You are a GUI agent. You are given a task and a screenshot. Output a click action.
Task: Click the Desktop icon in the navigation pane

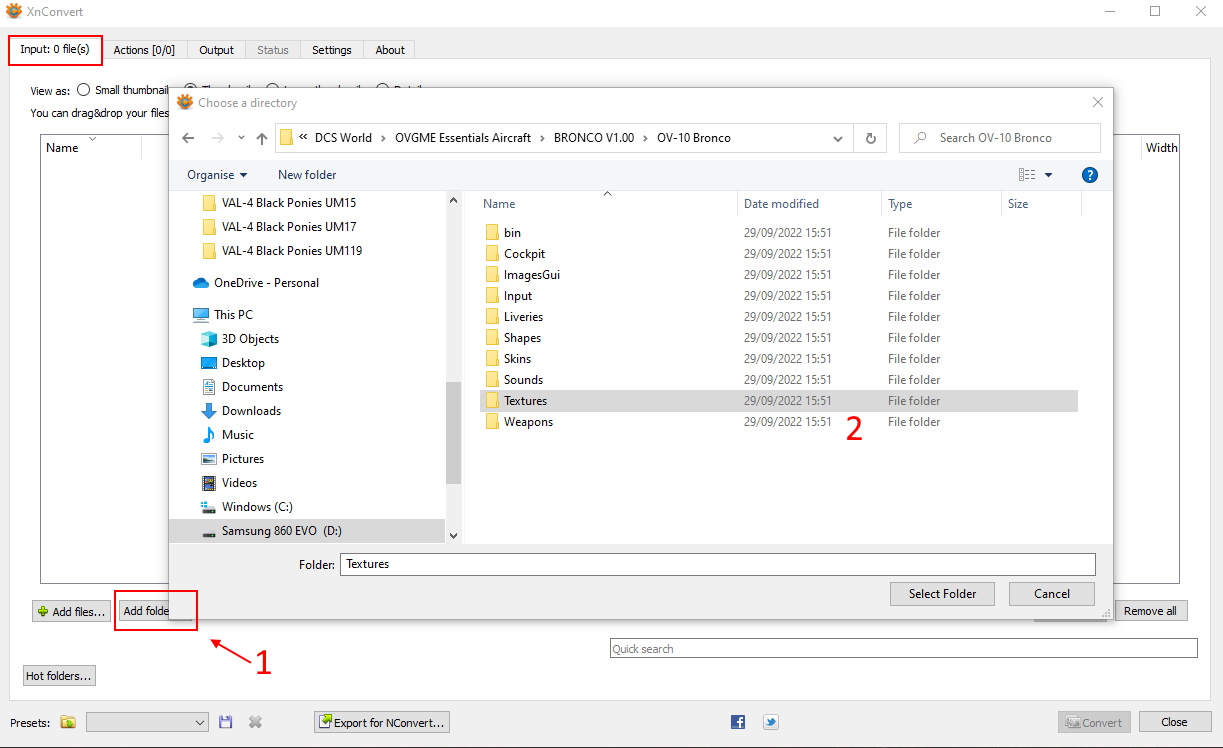pos(209,363)
